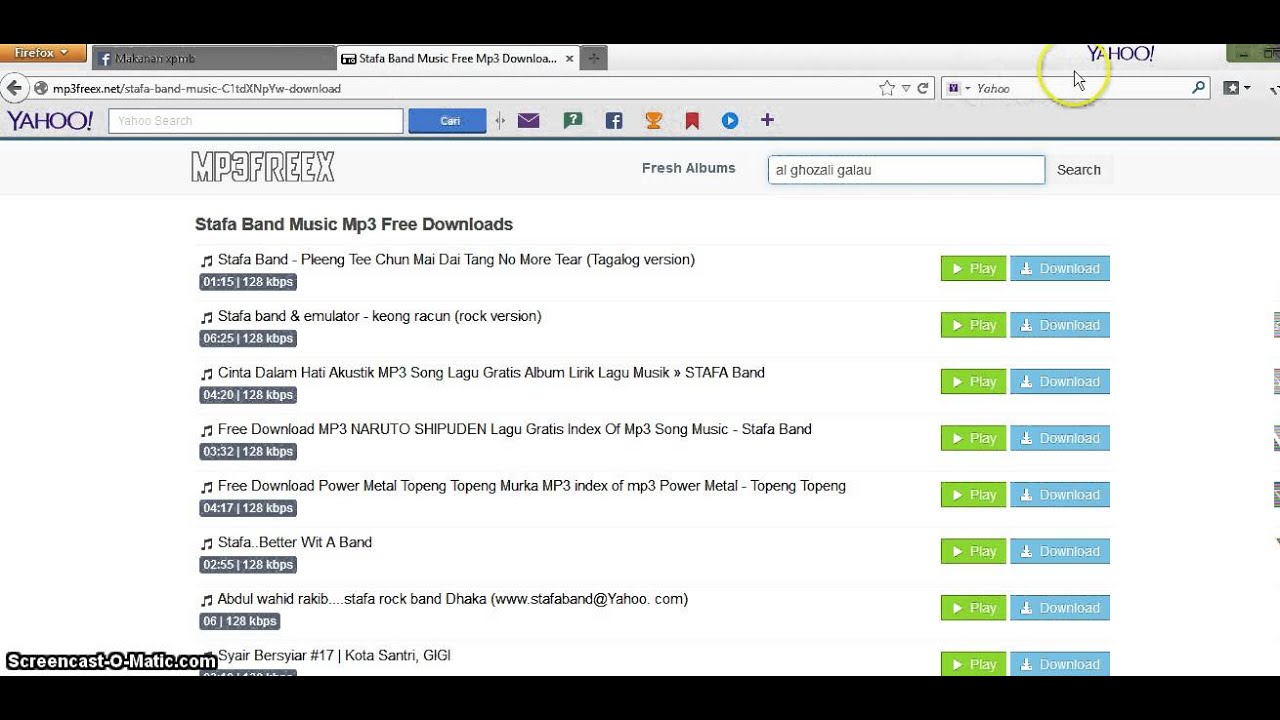Open the Yahoo search engine selector
1280x720 pixels.
(959, 88)
